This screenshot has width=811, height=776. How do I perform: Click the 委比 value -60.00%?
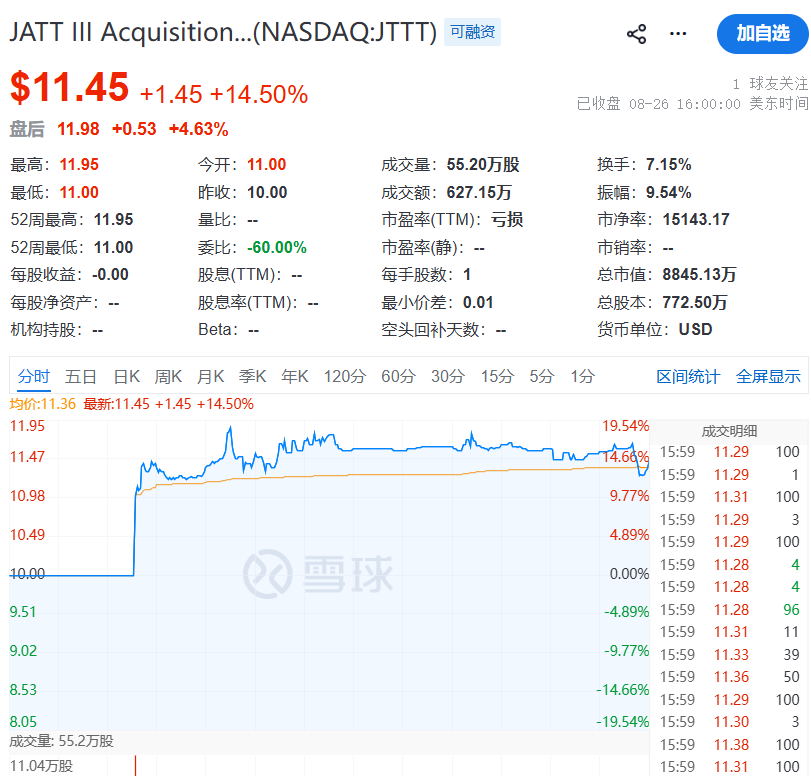pos(277,247)
